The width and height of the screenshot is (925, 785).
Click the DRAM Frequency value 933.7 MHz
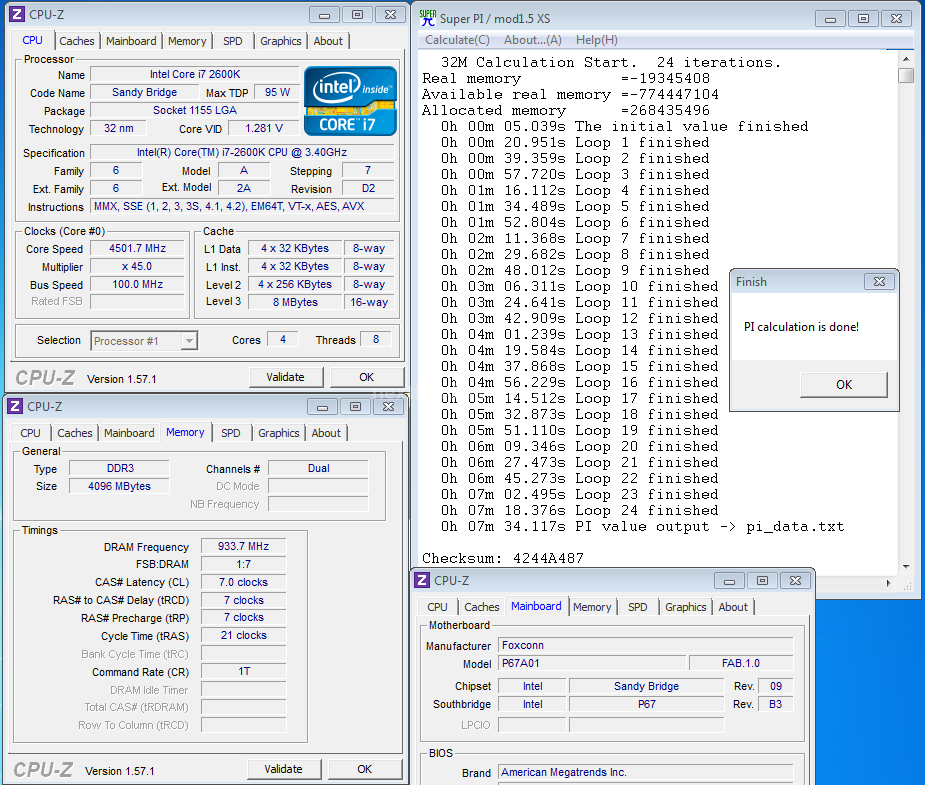coord(244,546)
